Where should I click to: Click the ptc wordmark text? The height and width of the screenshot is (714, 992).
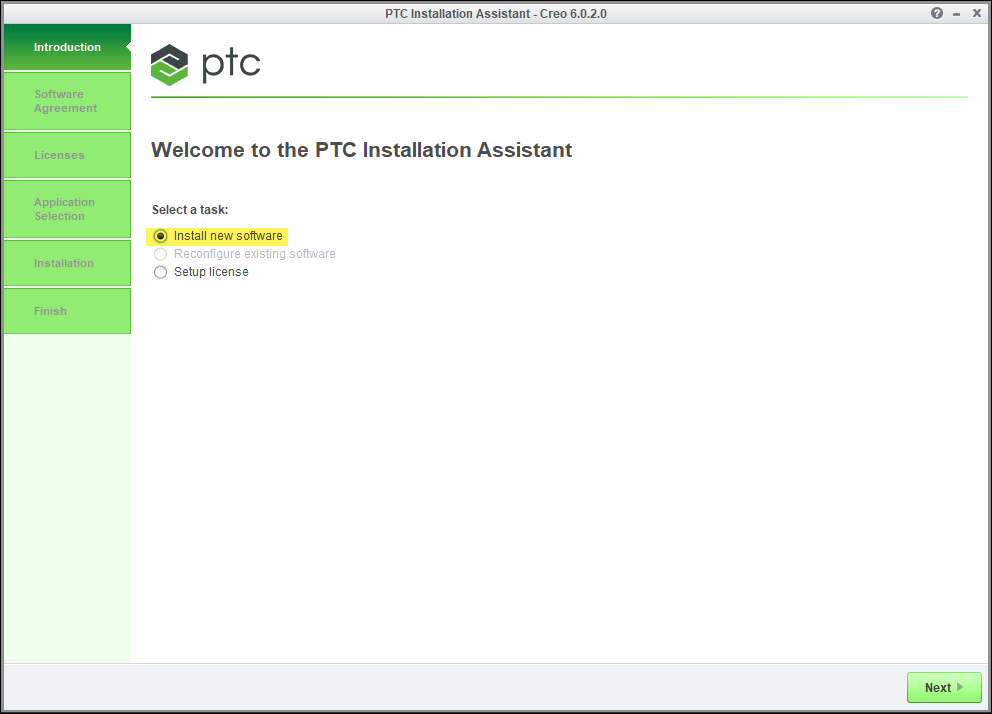[x=231, y=65]
